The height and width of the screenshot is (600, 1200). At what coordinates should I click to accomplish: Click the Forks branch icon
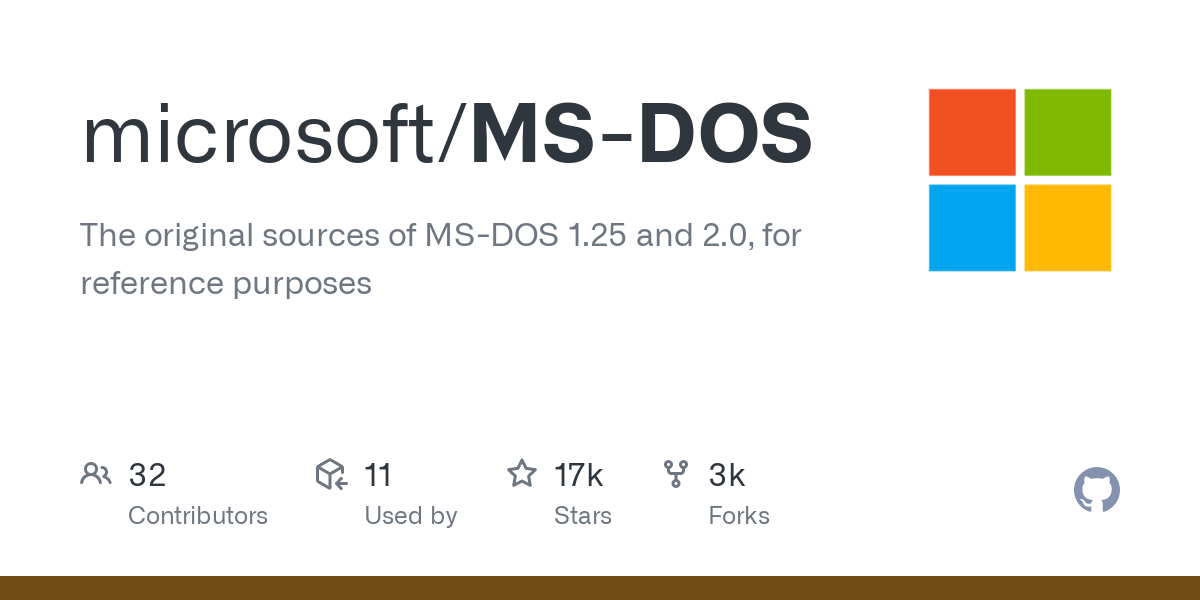click(x=676, y=474)
